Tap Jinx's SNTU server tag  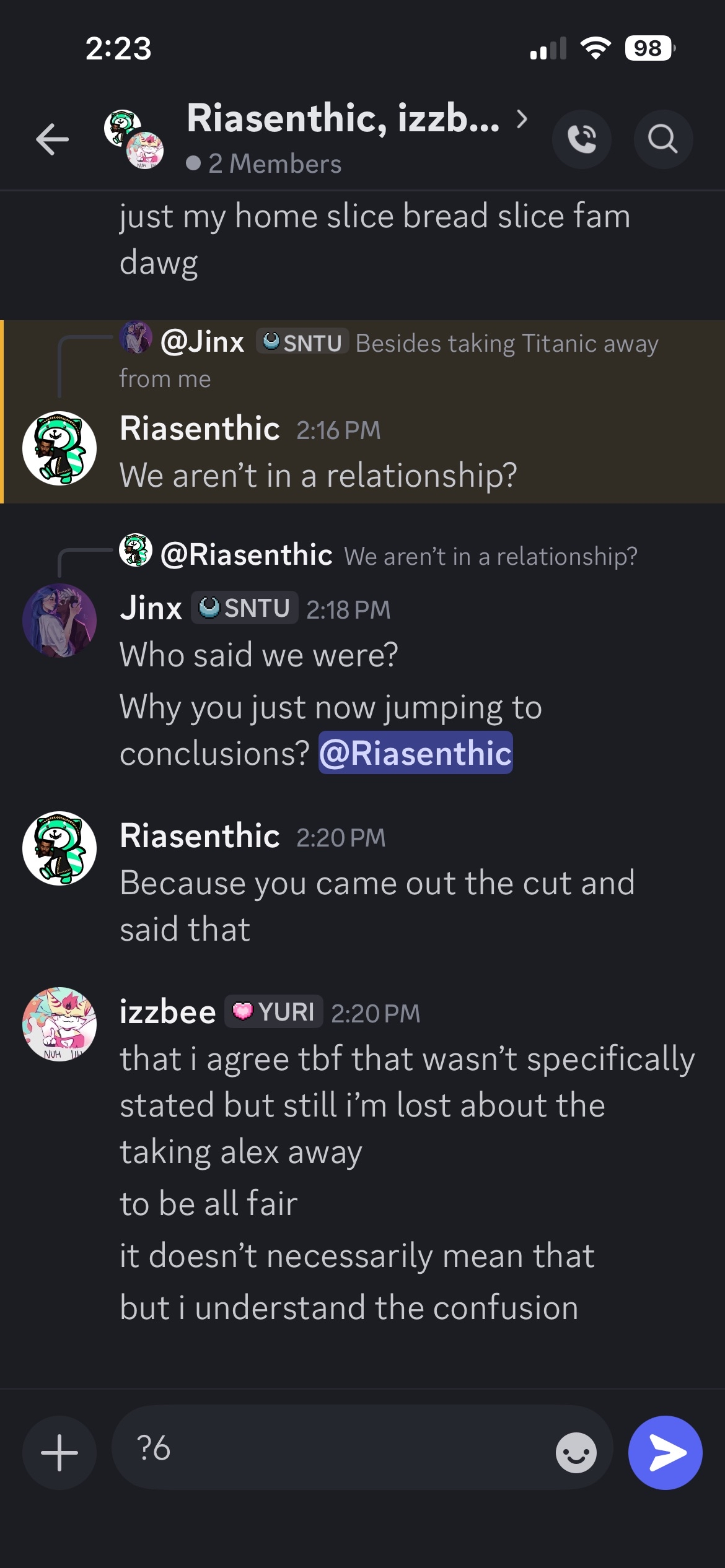point(244,608)
